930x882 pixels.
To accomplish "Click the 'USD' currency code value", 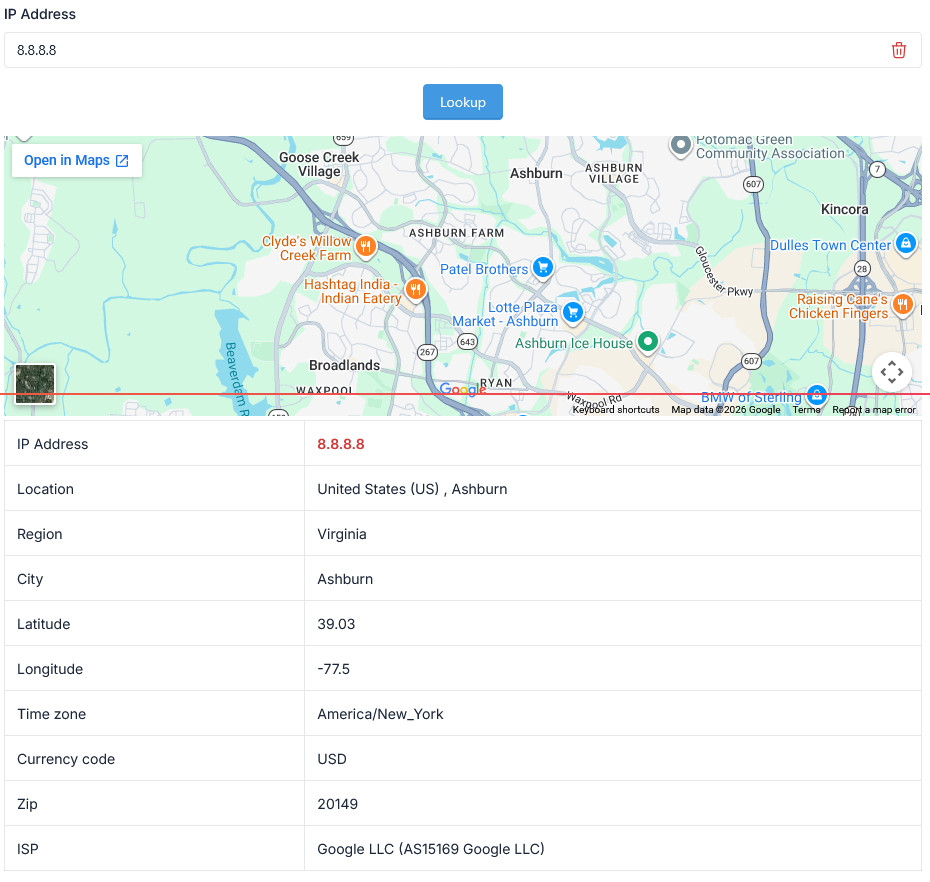I will click(x=332, y=759).
